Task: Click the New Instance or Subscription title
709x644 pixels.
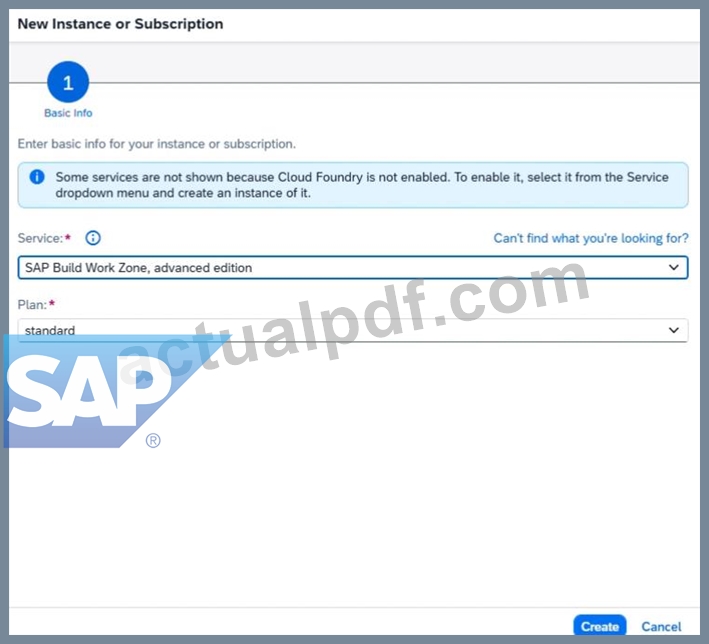Action: click(120, 24)
